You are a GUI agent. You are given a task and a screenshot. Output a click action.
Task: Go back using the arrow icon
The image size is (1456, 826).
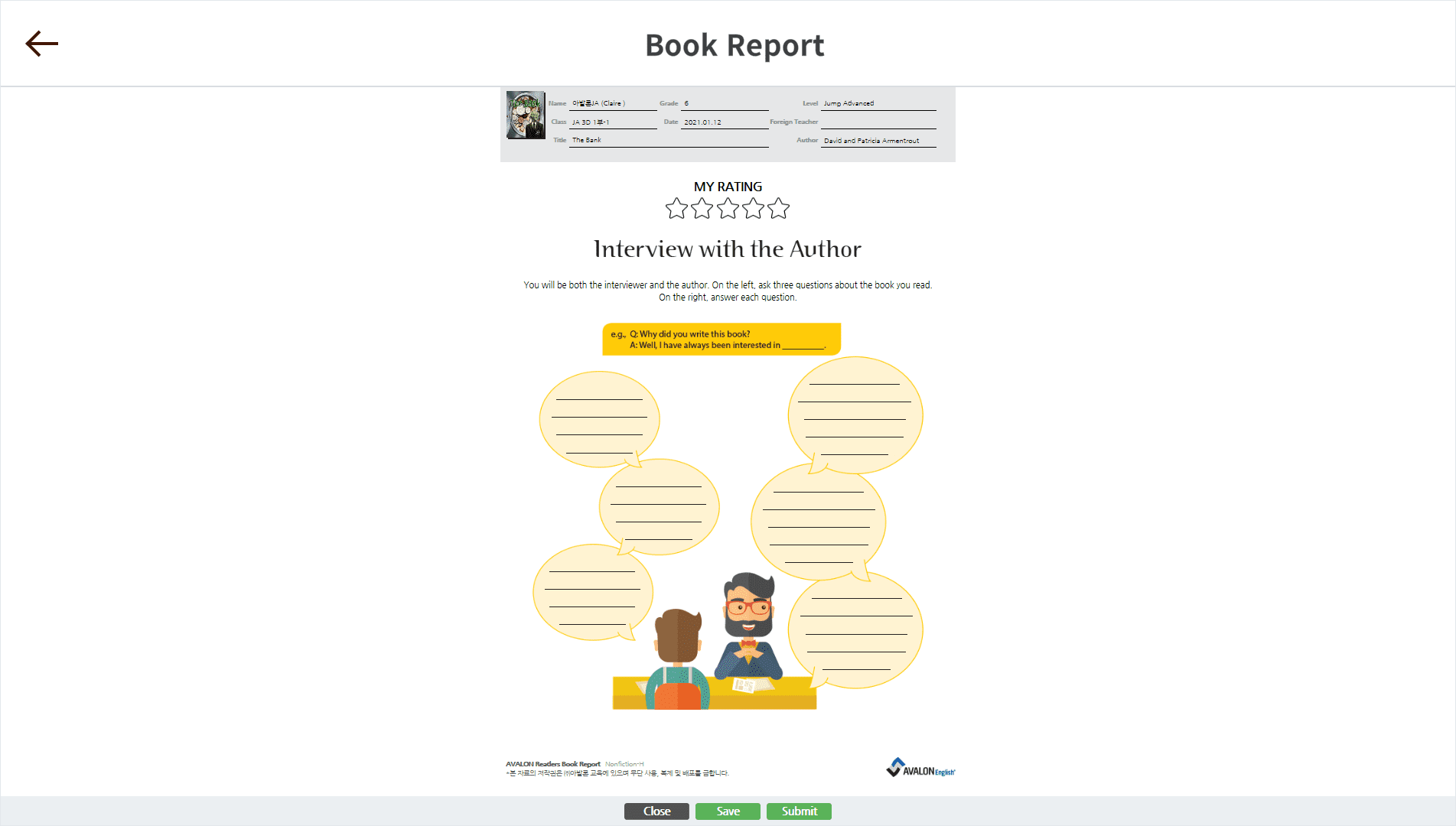pyautogui.click(x=42, y=44)
